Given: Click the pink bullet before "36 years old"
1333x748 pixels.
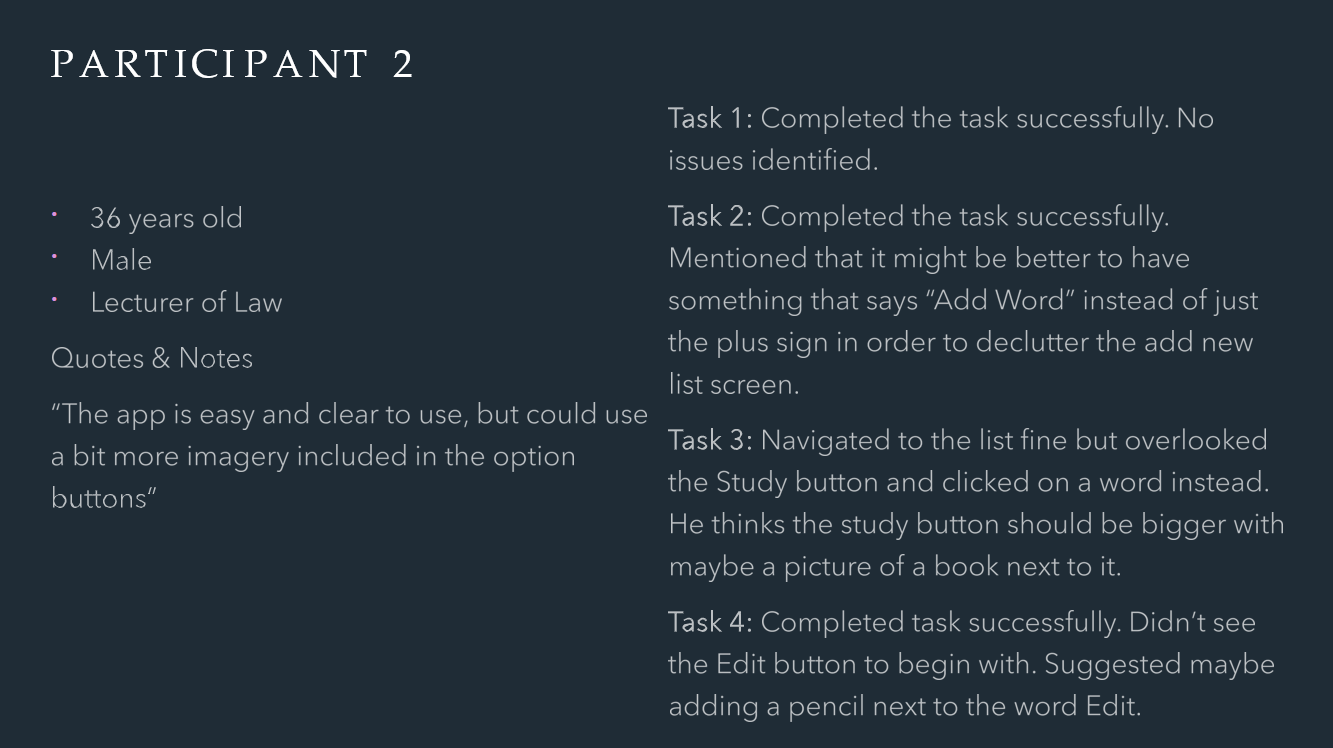Looking at the screenshot, I should click(55, 213).
